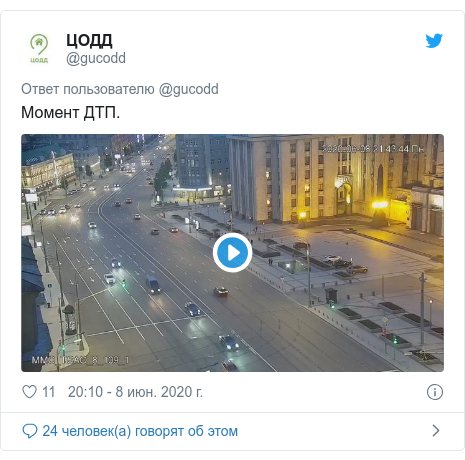Click the illuminated building in video thumbnail
The image size is (465, 460).
[x=335, y=180]
